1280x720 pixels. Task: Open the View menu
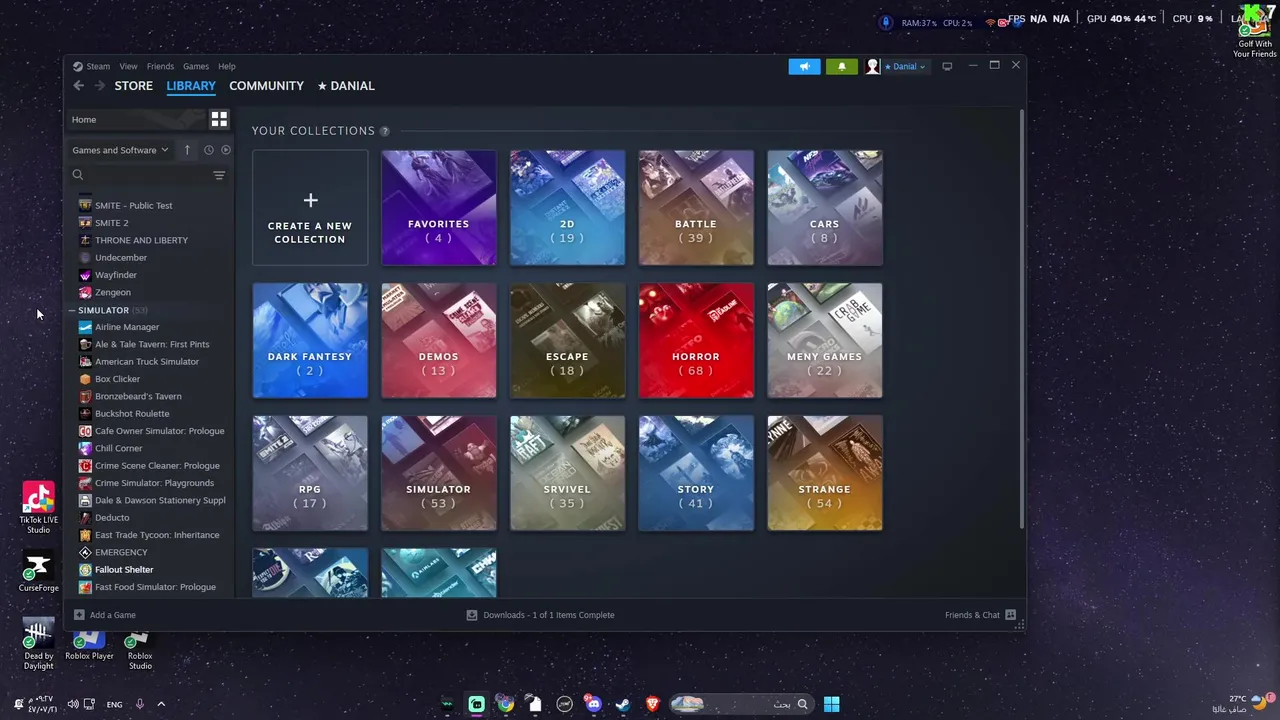[129, 66]
